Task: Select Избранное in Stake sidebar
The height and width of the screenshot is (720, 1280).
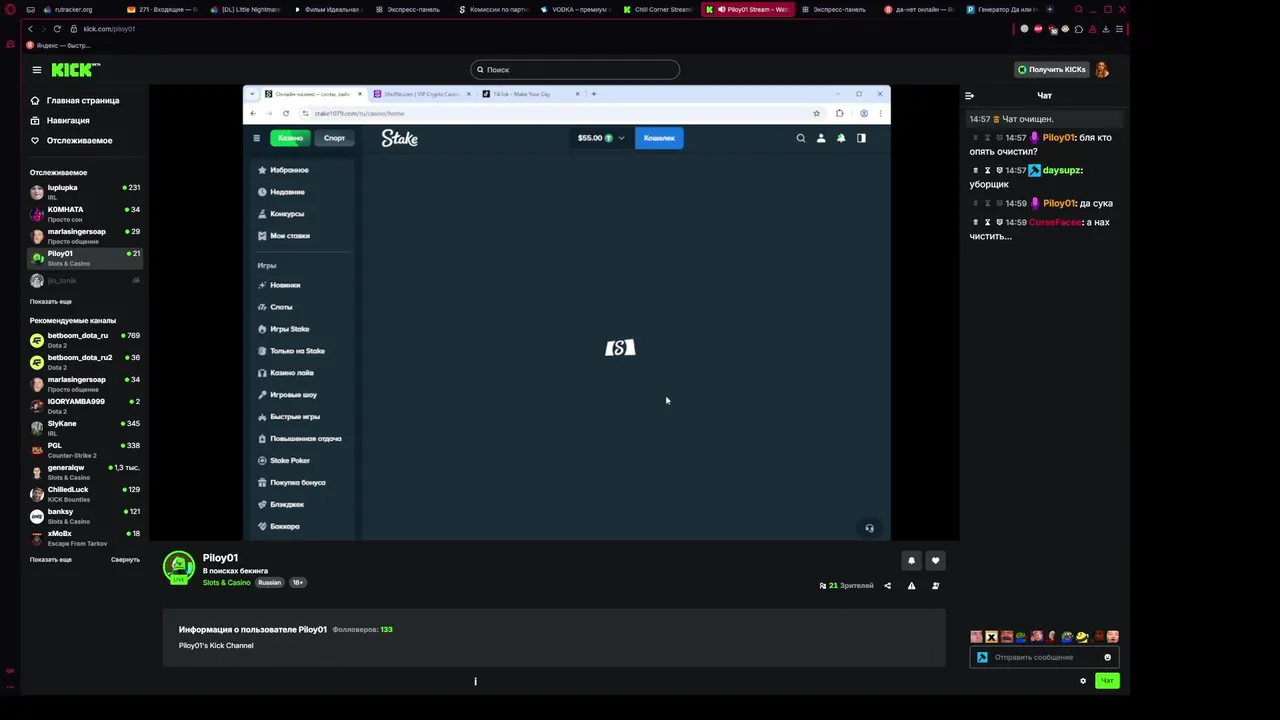Action: tap(304, 170)
